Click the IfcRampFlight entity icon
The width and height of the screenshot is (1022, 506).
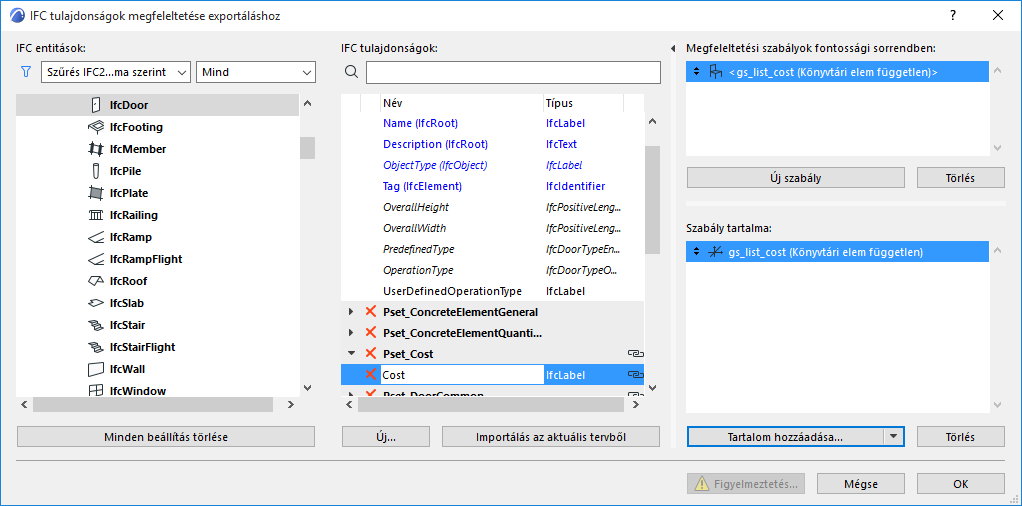pyautogui.click(x=96, y=260)
